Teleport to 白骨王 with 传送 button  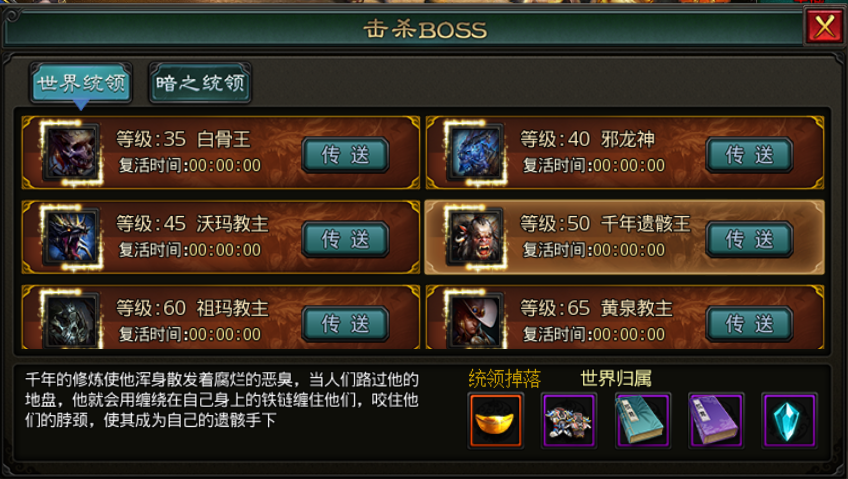[x=345, y=155]
